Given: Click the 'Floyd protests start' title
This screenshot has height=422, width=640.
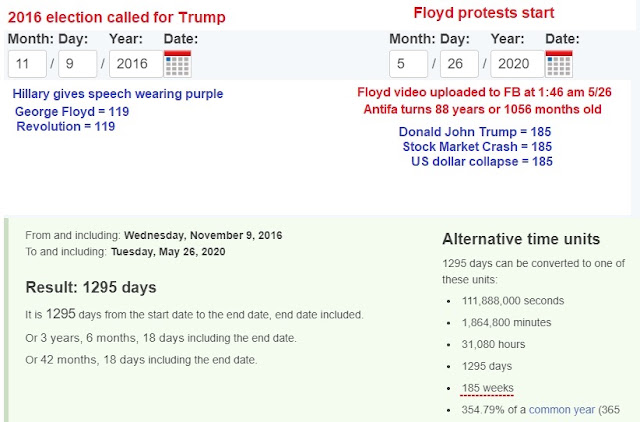Looking at the screenshot, I should (x=484, y=13).
